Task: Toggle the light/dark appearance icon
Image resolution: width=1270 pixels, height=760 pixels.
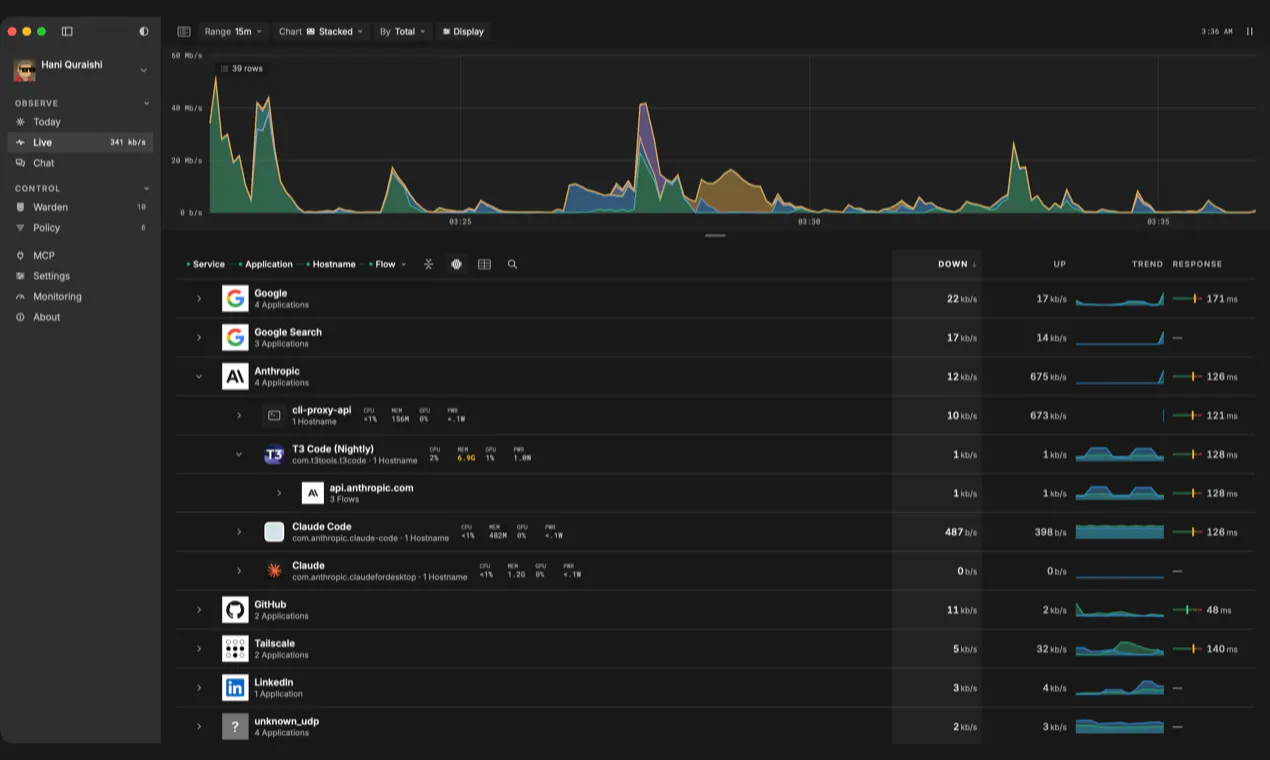Action: point(144,32)
